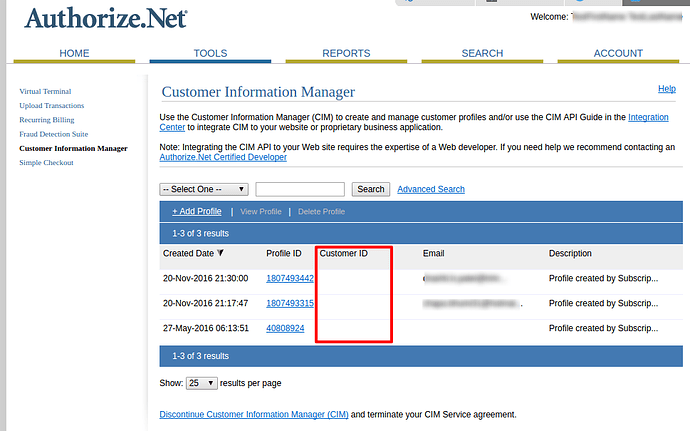Open Virtual Terminal in sidebar
The width and height of the screenshot is (690, 431).
[x=45, y=92]
